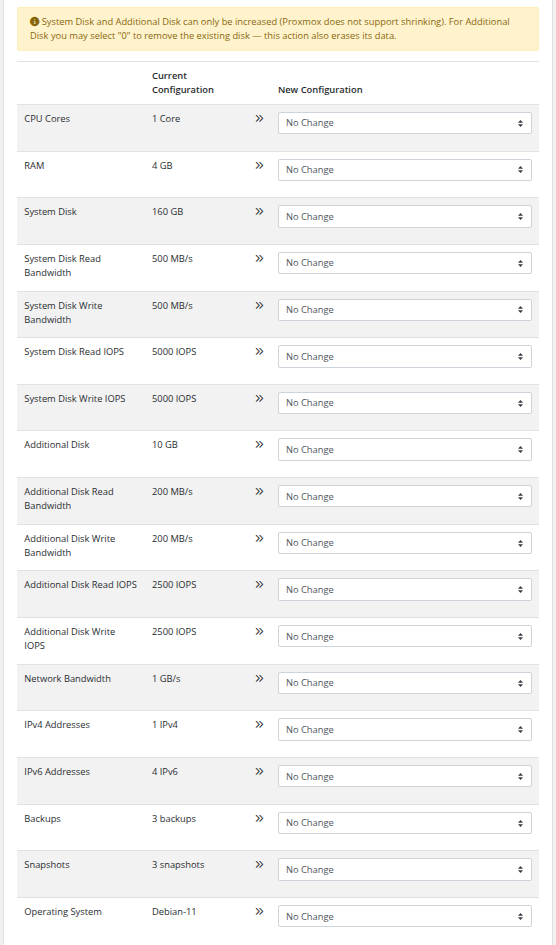Open the Network Bandwidth dropdown

[404, 683]
